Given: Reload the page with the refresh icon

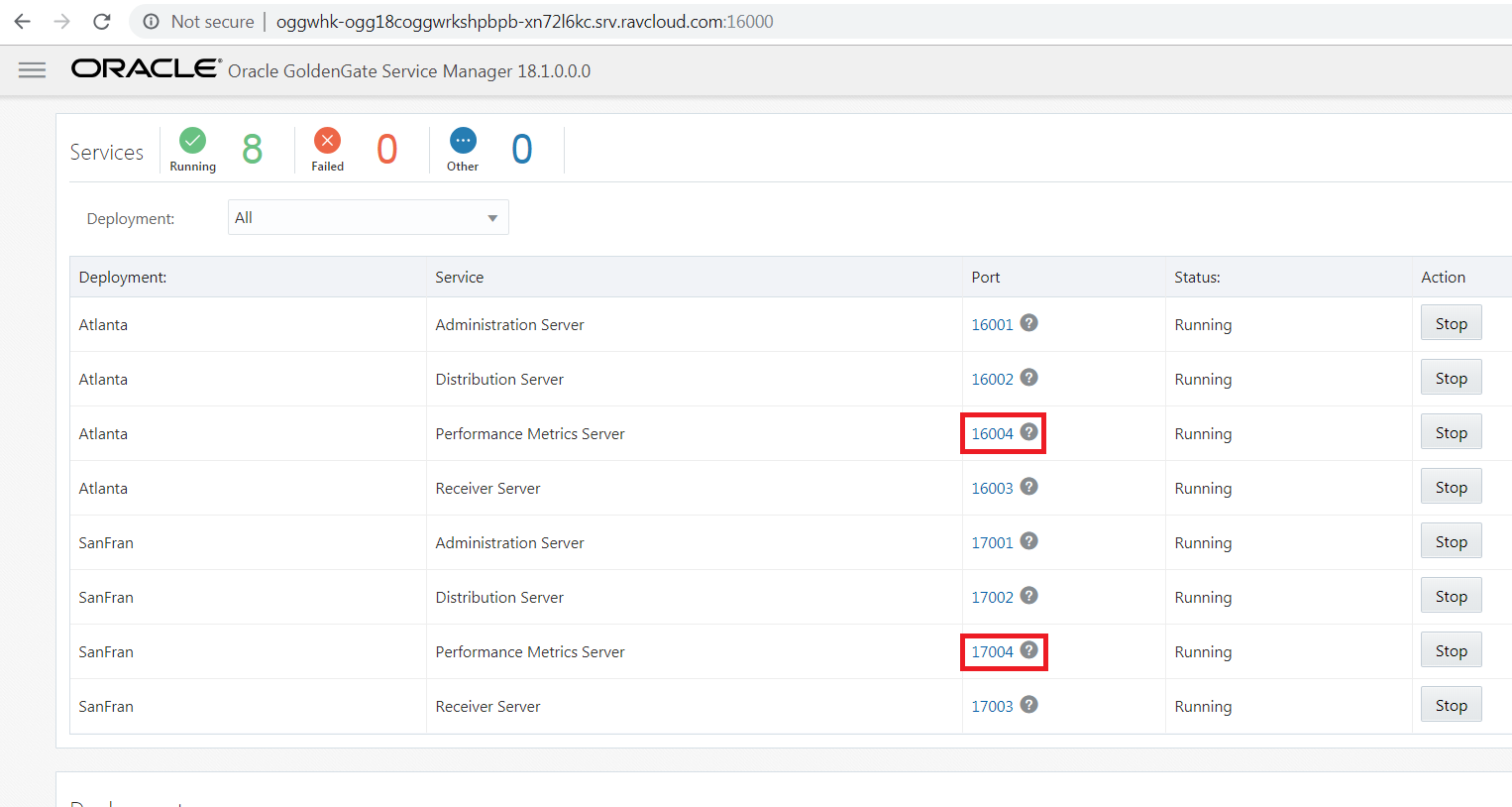Looking at the screenshot, I should point(101,21).
